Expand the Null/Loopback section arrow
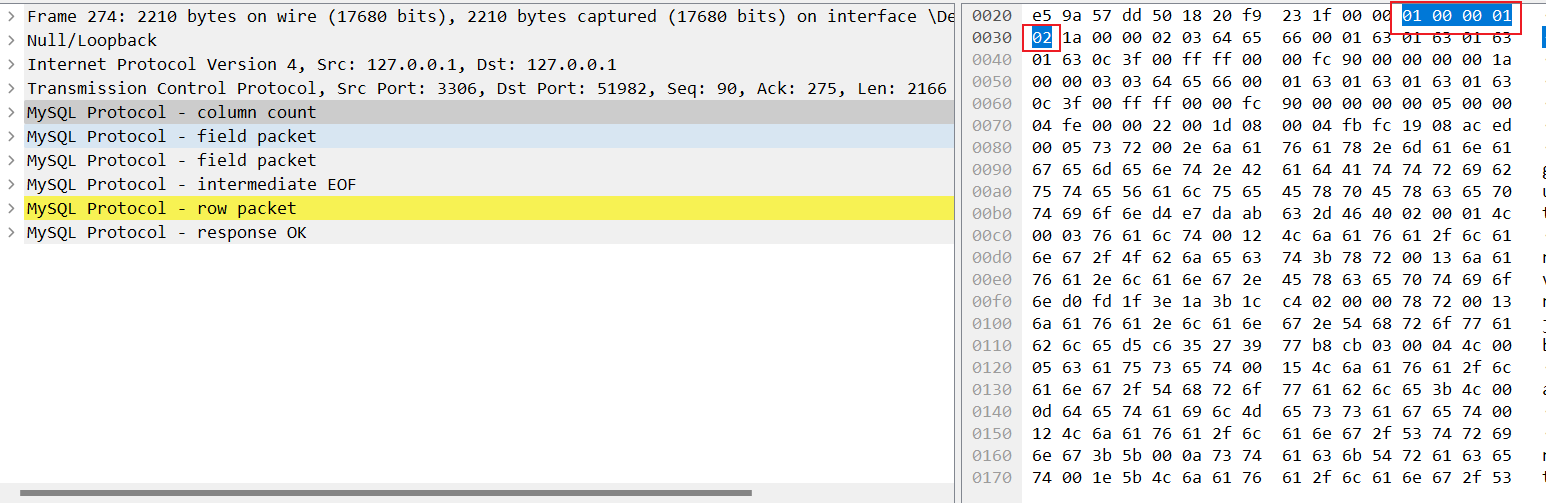 (x=10, y=41)
